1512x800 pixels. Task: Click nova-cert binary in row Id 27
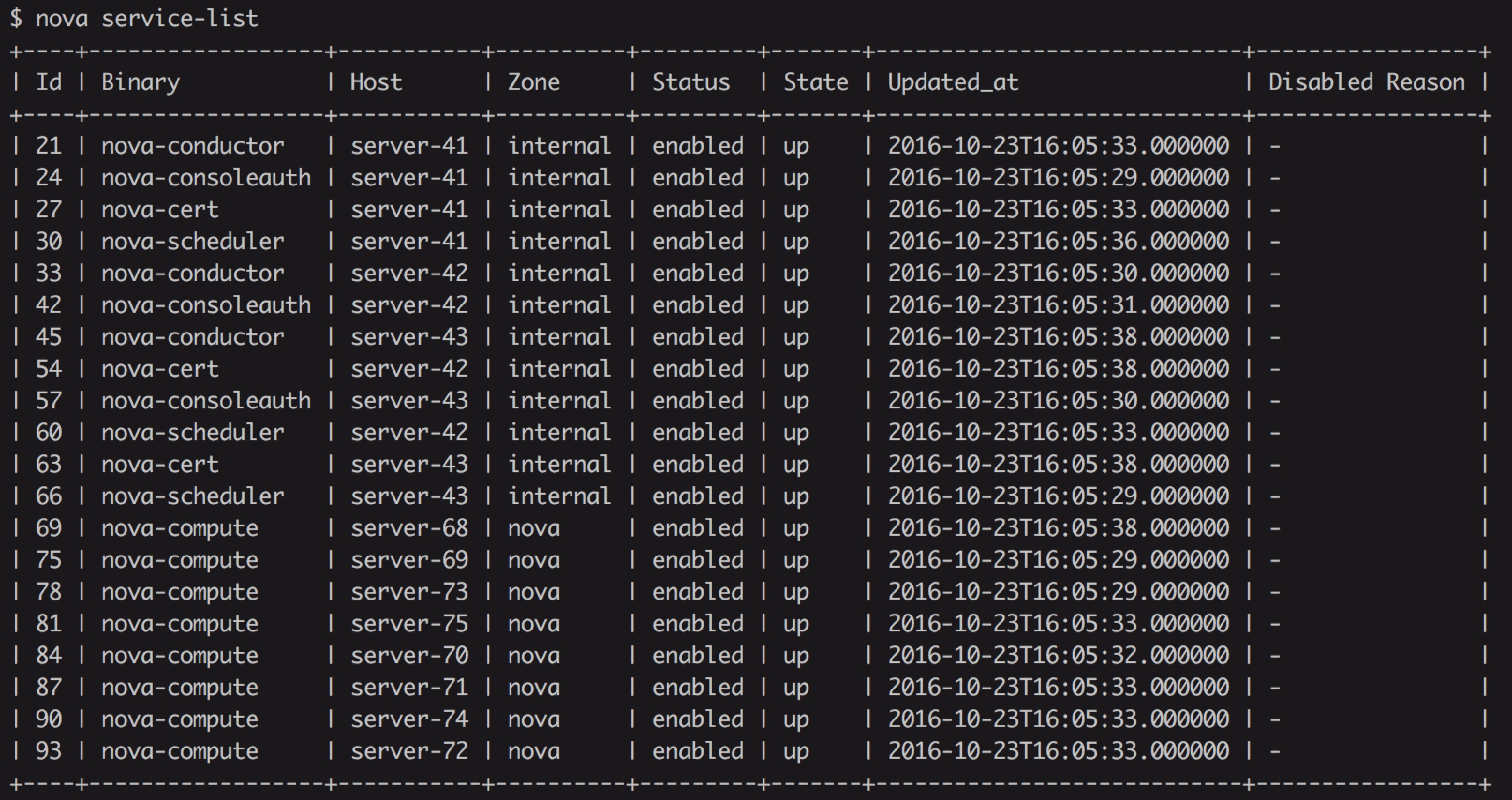[160, 209]
